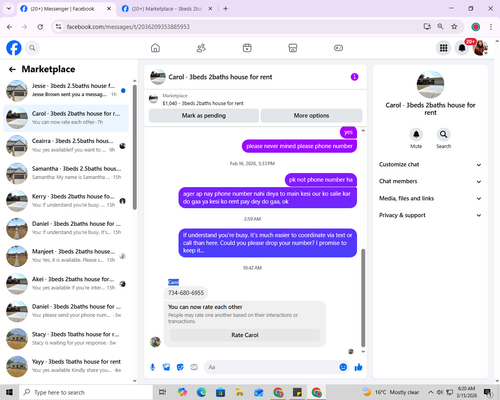View site information icon in address bar
The width and height of the screenshot is (500, 400).
pyautogui.click(x=58, y=27)
